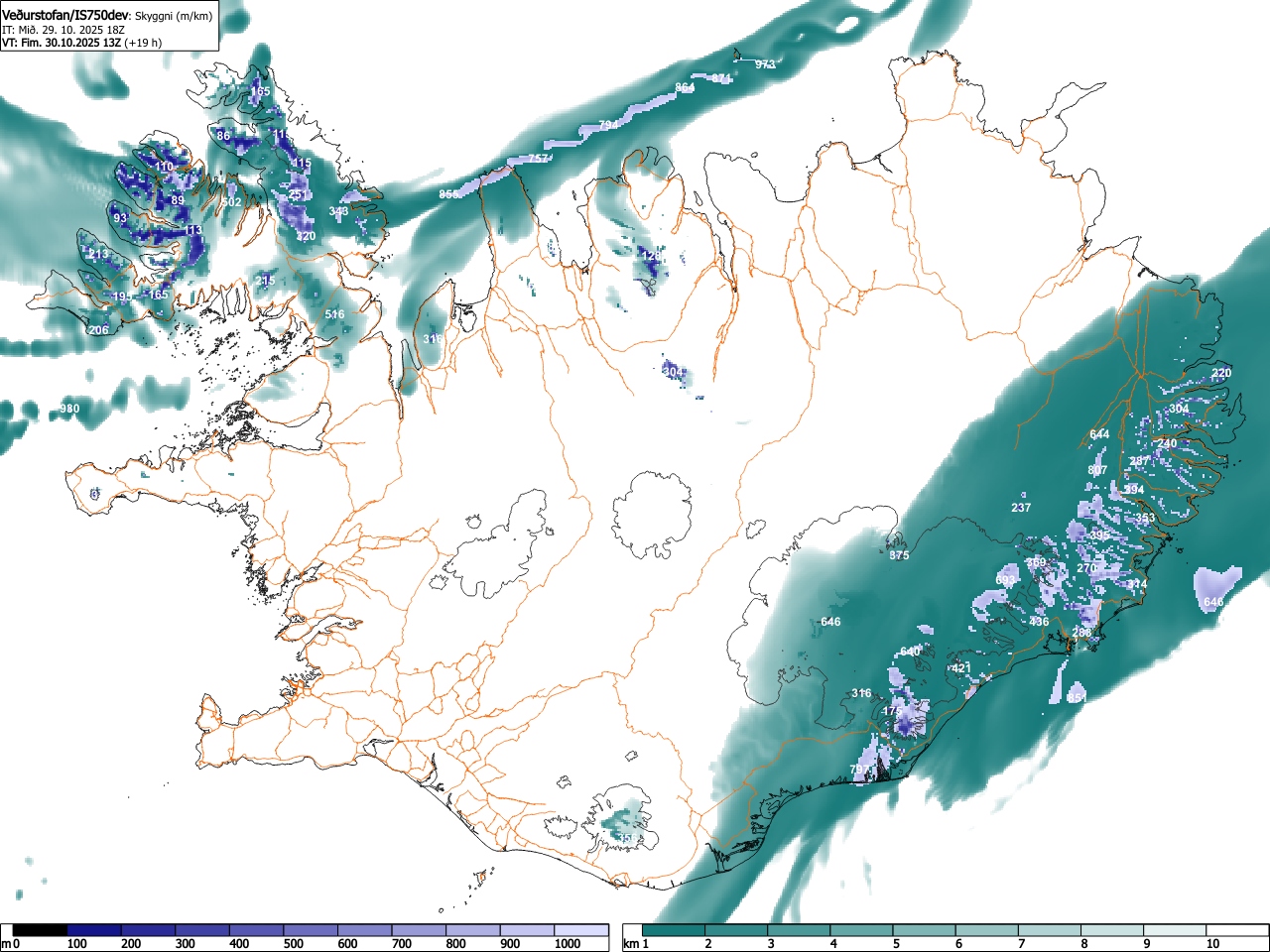Click the 237 visibility value

click(x=1021, y=508)
